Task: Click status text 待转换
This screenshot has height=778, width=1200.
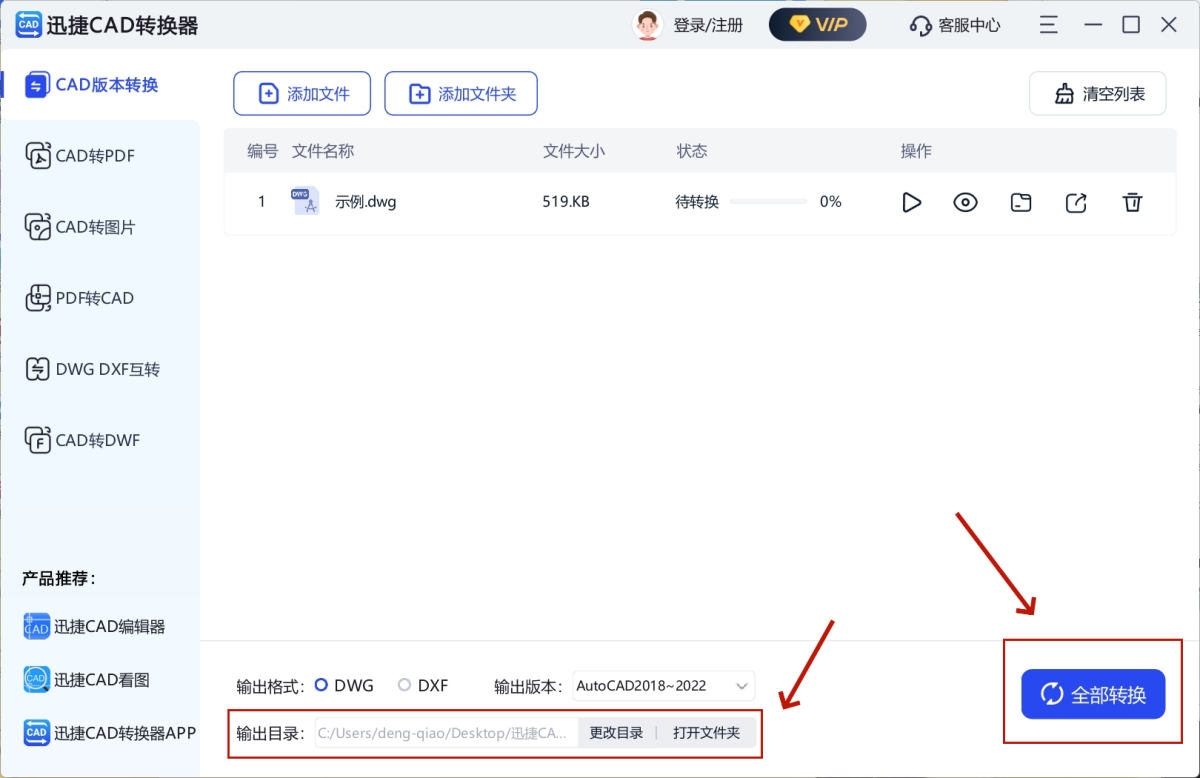Action: pos(697,202)
